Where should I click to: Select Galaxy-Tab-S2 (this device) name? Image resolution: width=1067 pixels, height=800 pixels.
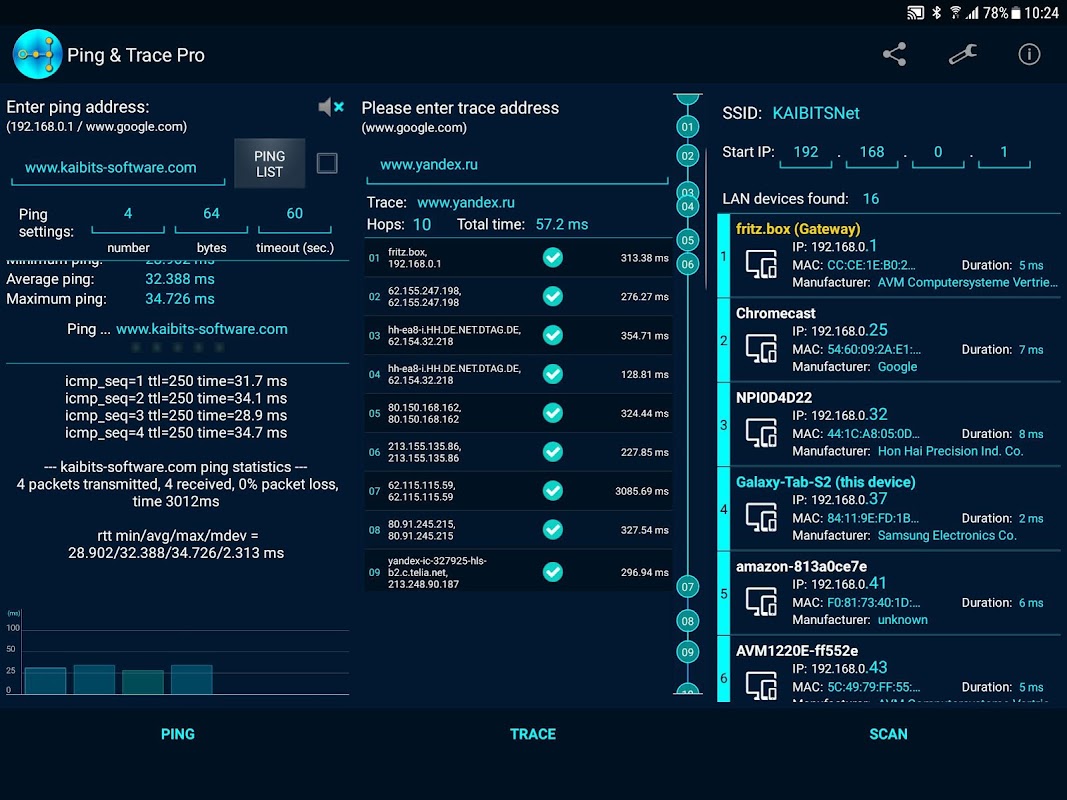click(825, 482)
